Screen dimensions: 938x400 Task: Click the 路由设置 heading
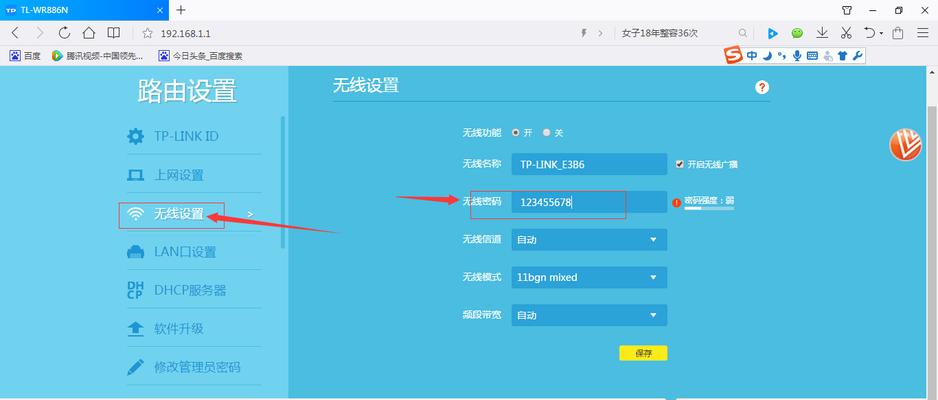click(187, 91)
